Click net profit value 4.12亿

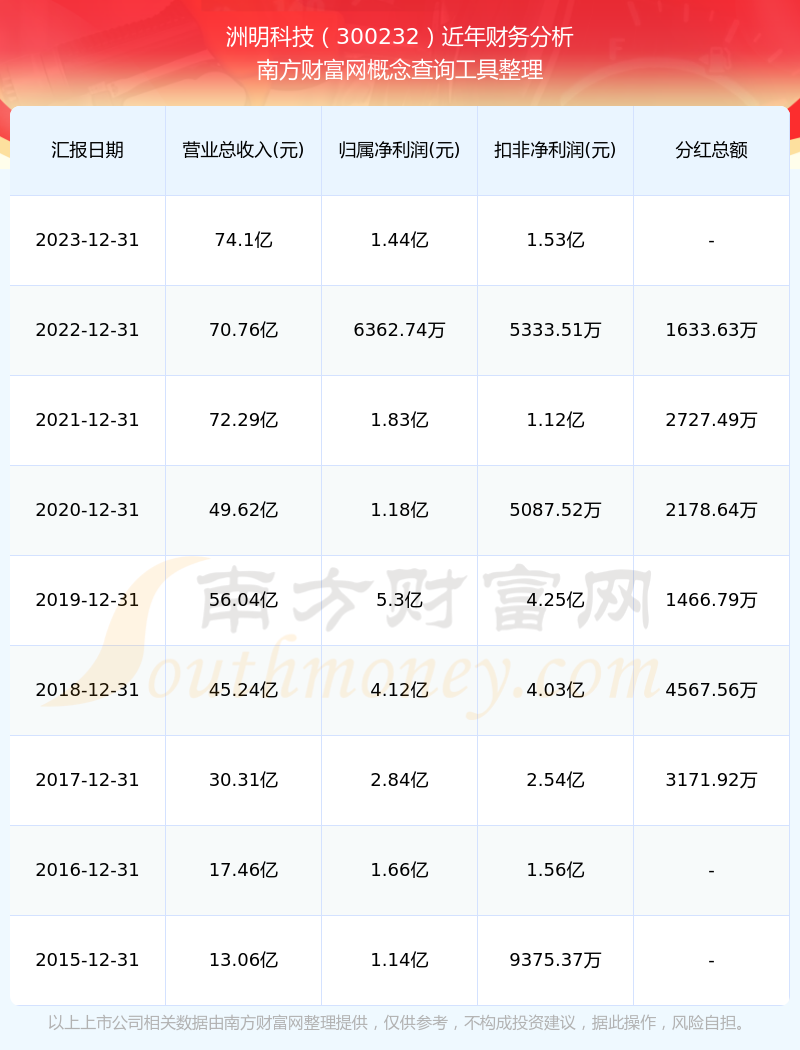(400, 690)
